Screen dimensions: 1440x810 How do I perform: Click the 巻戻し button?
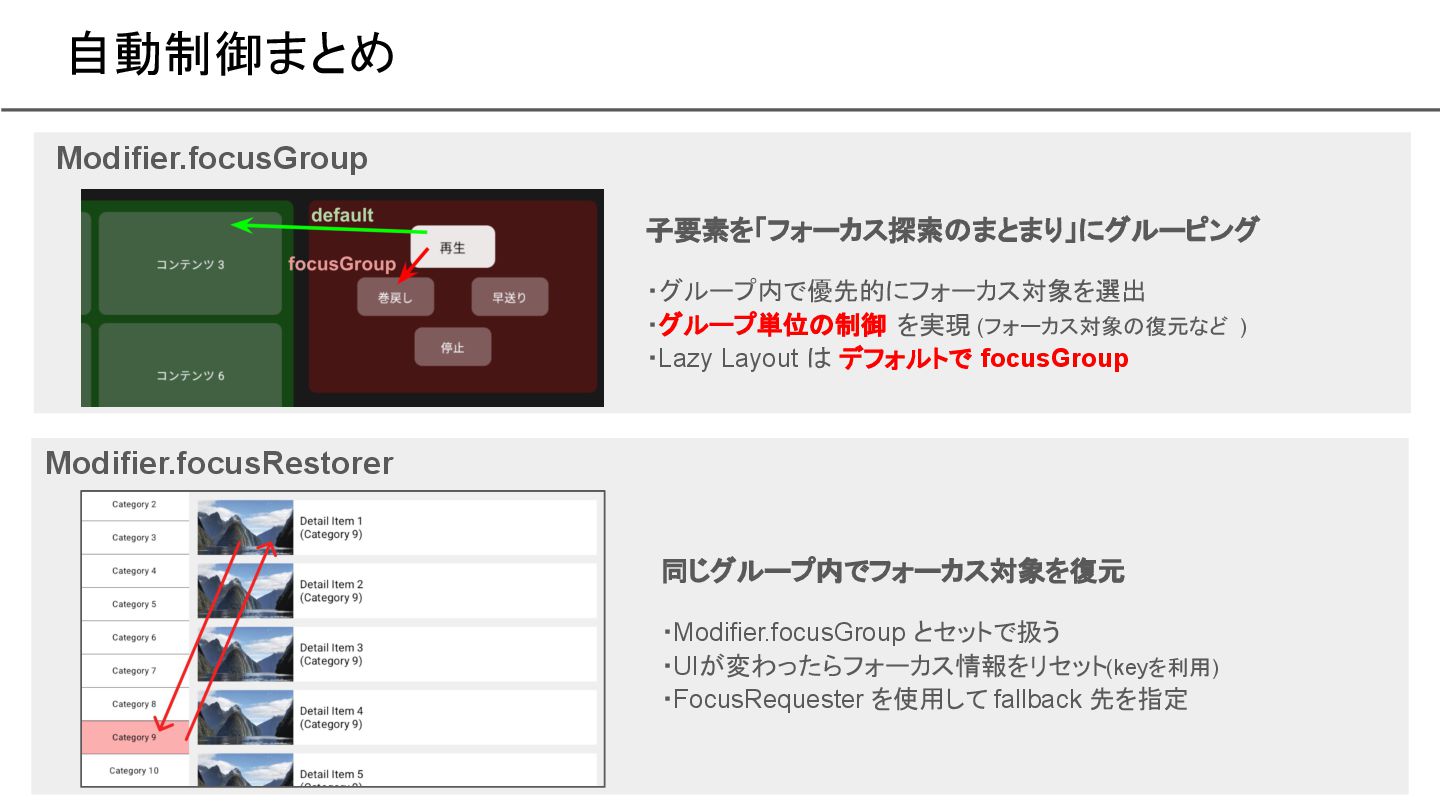pos(396,297)
